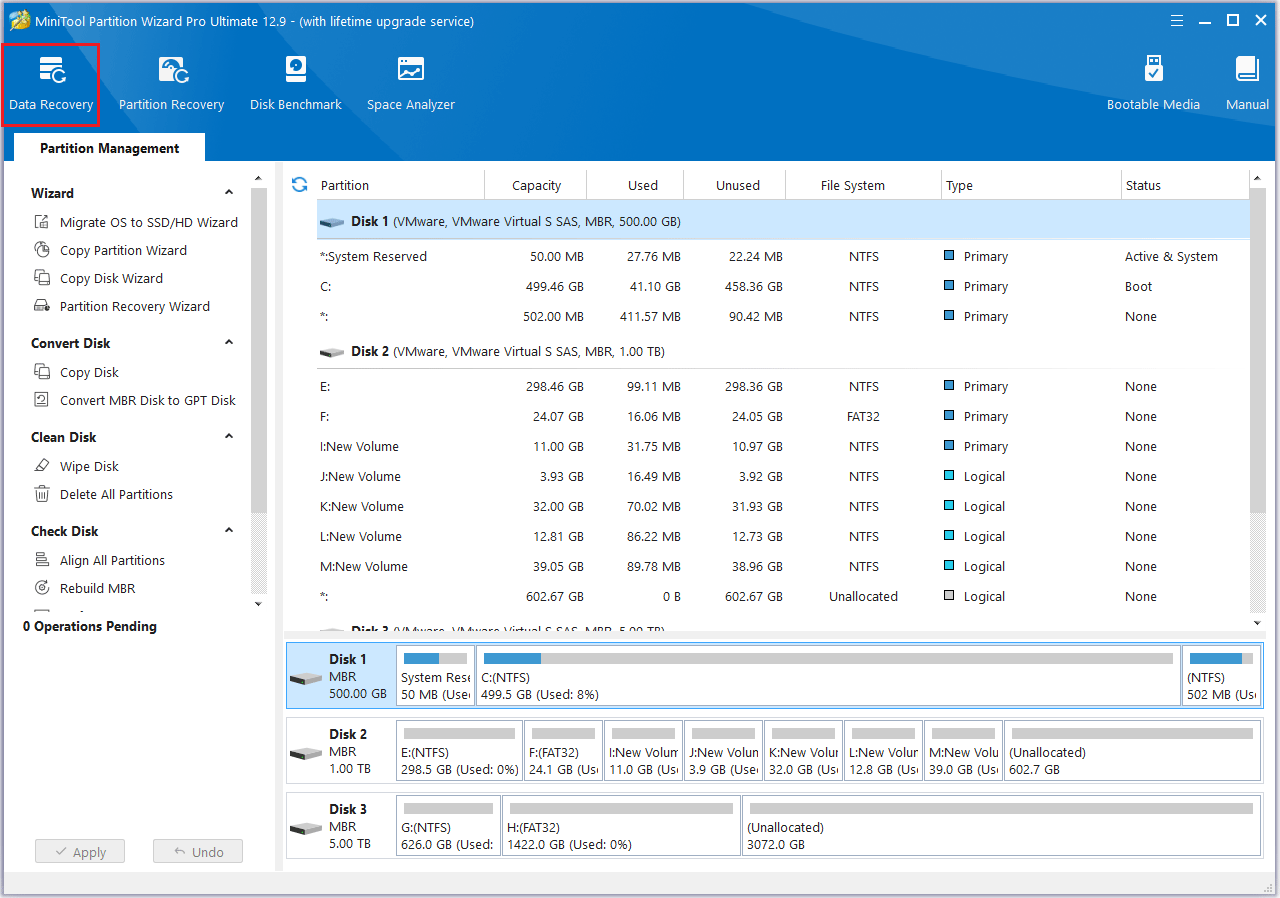The height and width of the screenshot is (898, 1280).
Task: Open the title bar hamburger menu
Action: pyautogui.click(x=1177, y=20)
